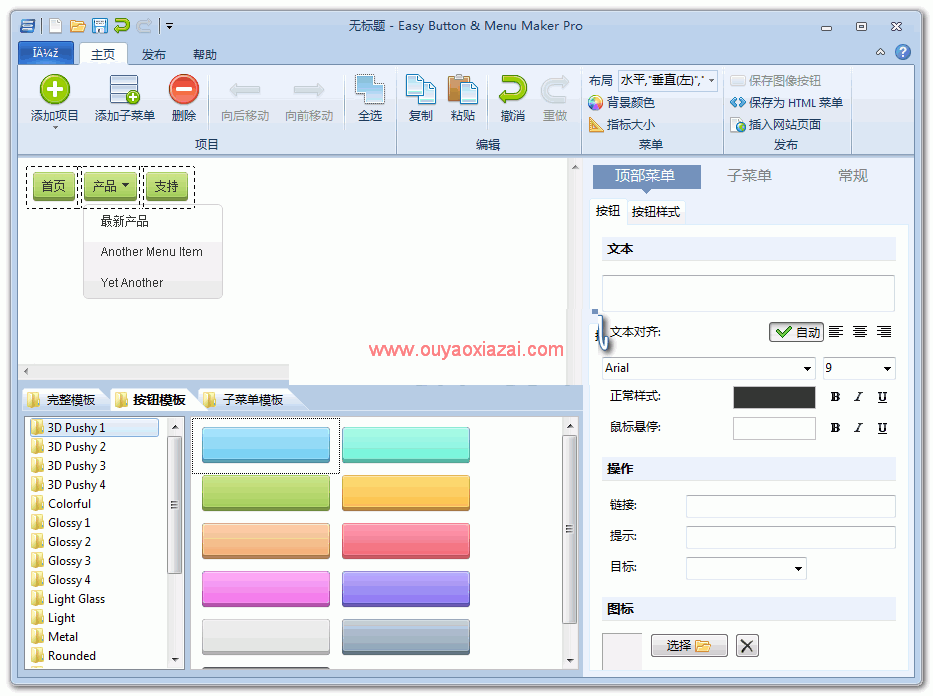Clear icon with the X button
This screenshot has height=696, width=933.
click(747, 645)
